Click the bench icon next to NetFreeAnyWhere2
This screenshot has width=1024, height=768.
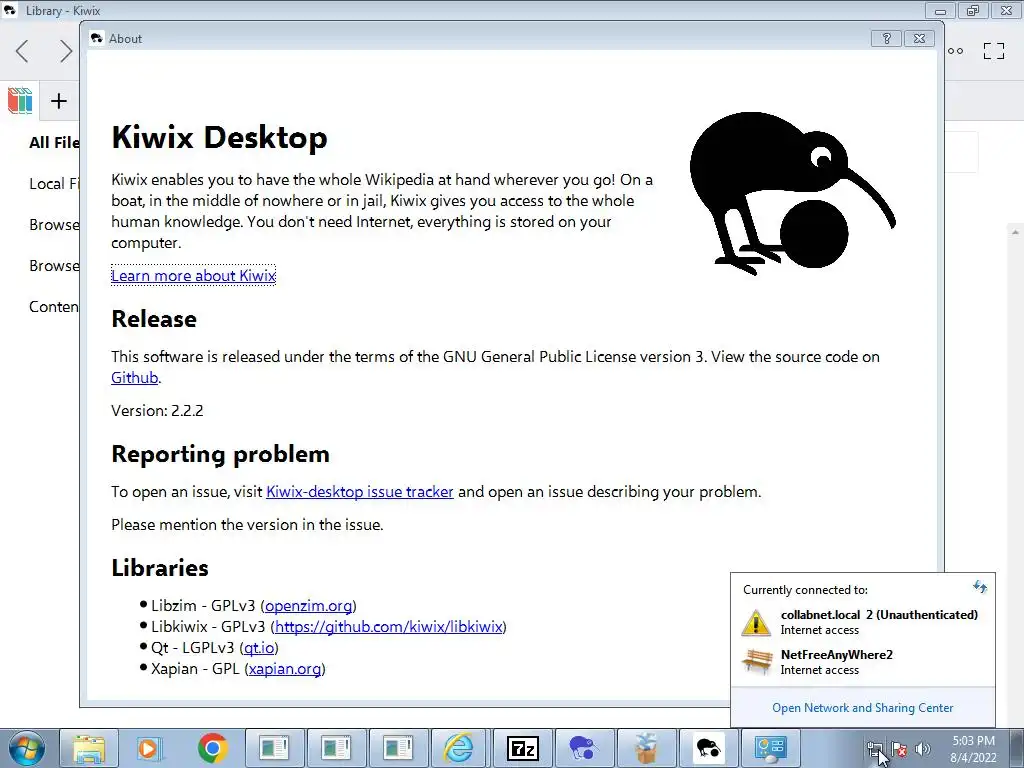point(757,662)
